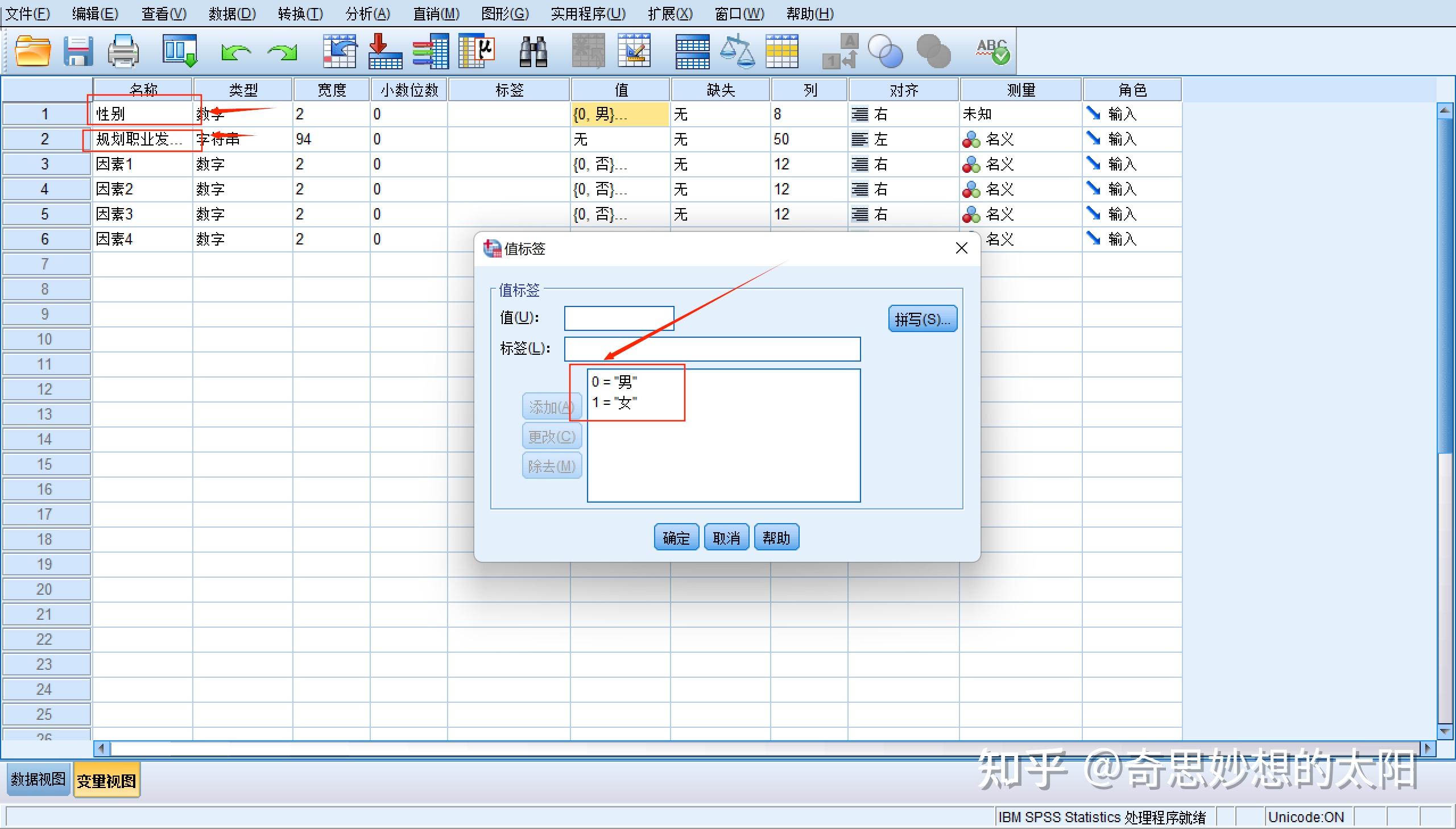The width and height of the screenshot is (1456, 829).
Task: Click the 拼写(S)... button
Action: (923, 319)
